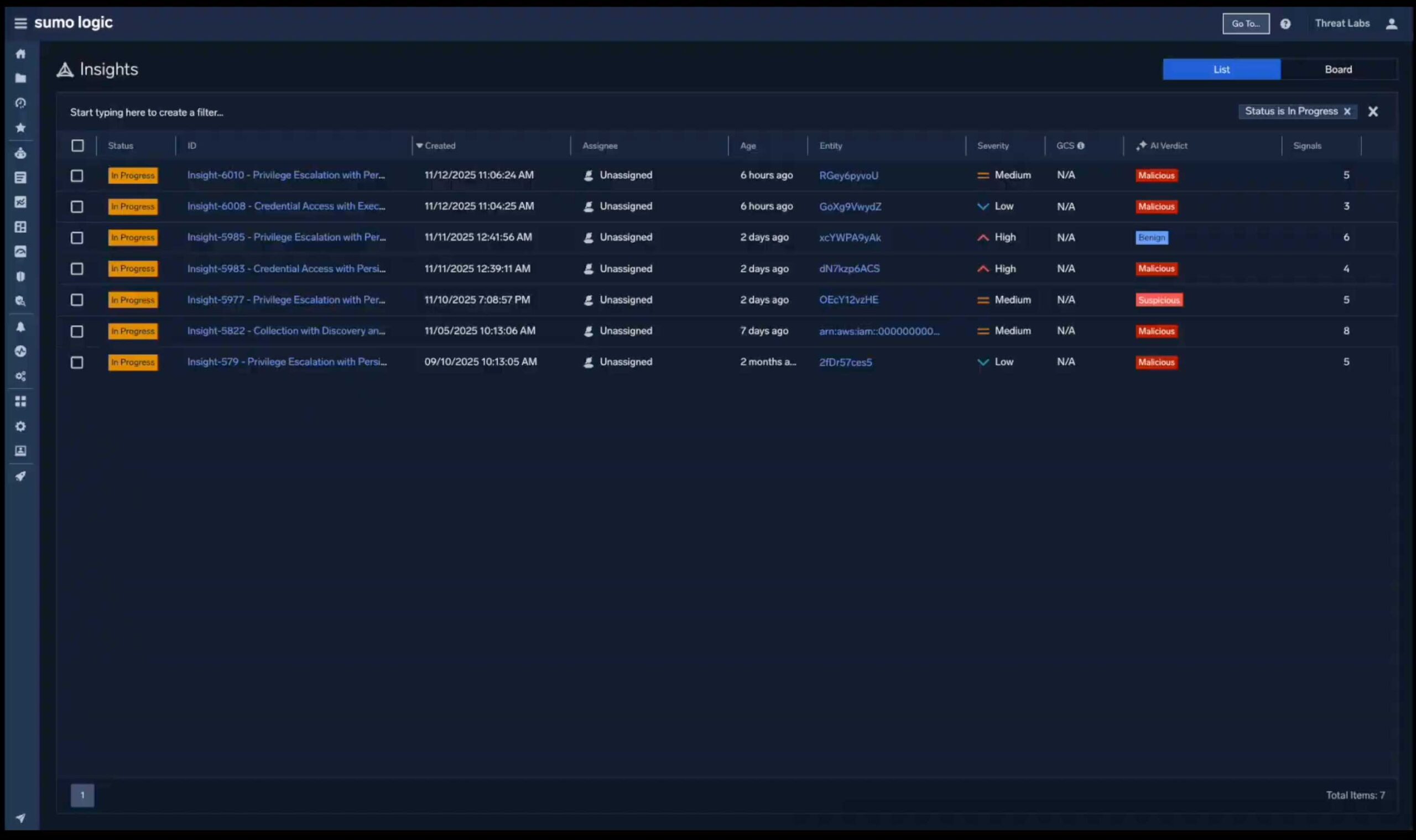Click the alerts bell icon in sidebar
Viewport: 1416px width, 840px height.
pyautogui.click(x=20, y=327)
